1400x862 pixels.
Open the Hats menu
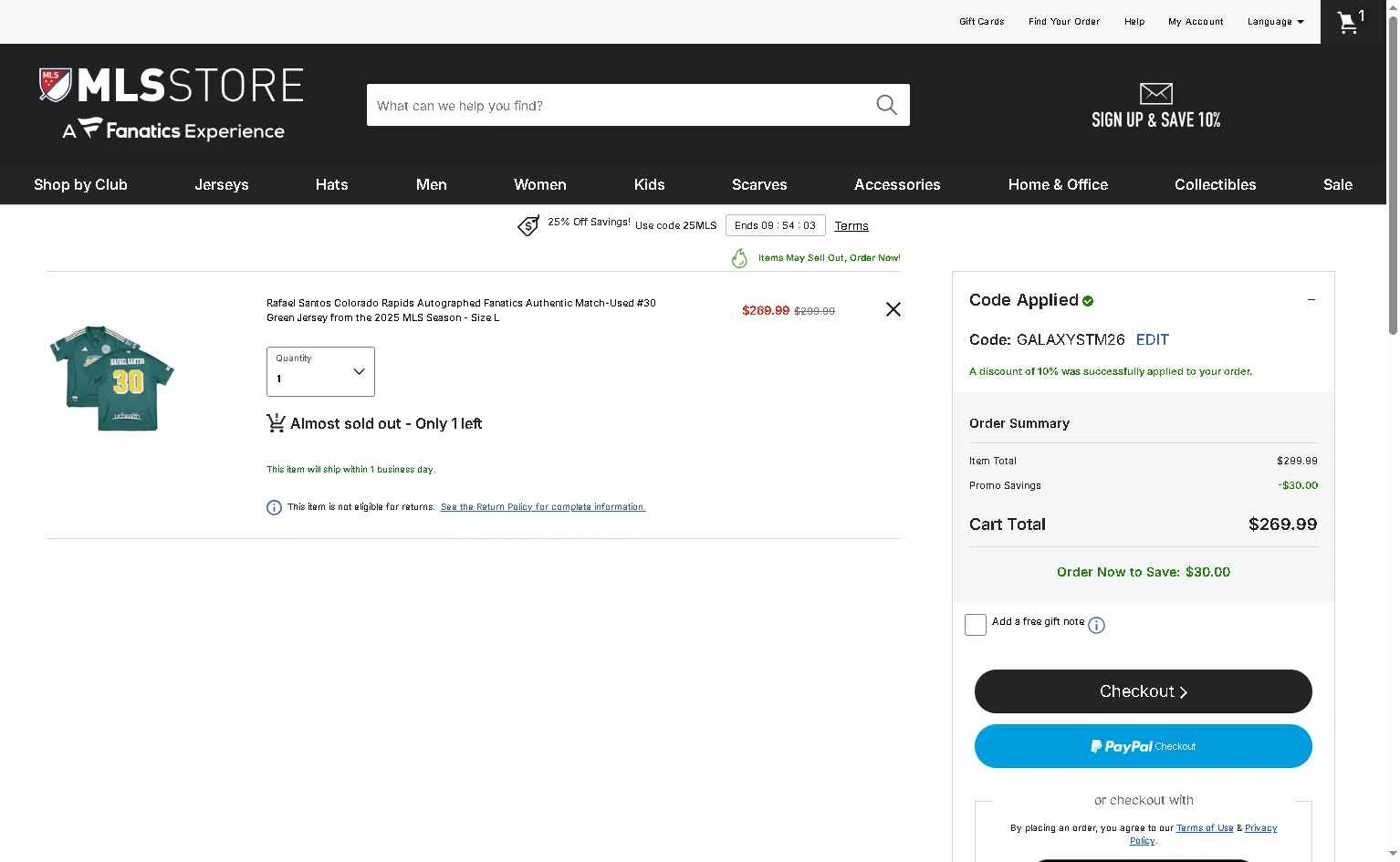point(332,184)
